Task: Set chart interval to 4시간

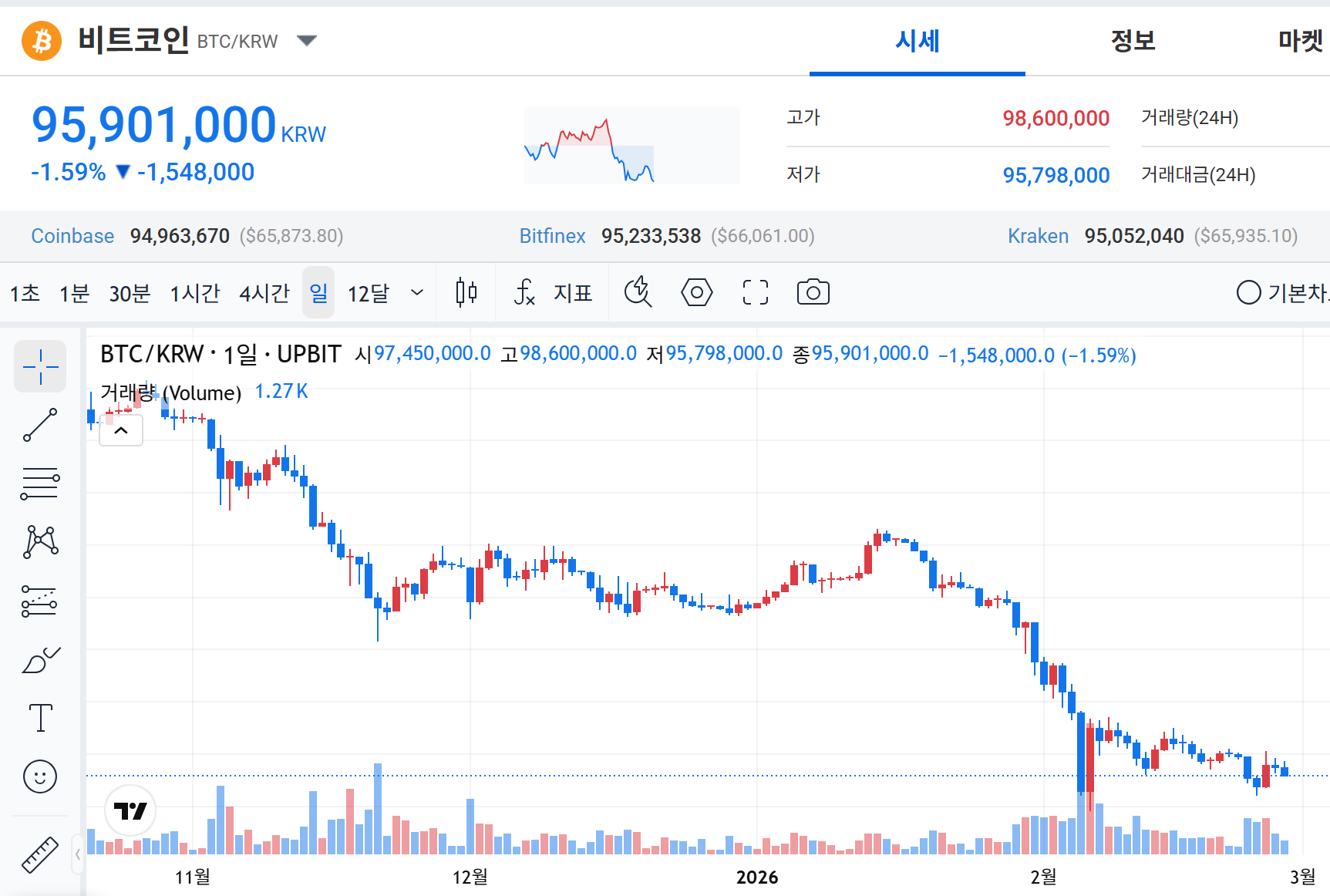Action: tap(264, 293)
